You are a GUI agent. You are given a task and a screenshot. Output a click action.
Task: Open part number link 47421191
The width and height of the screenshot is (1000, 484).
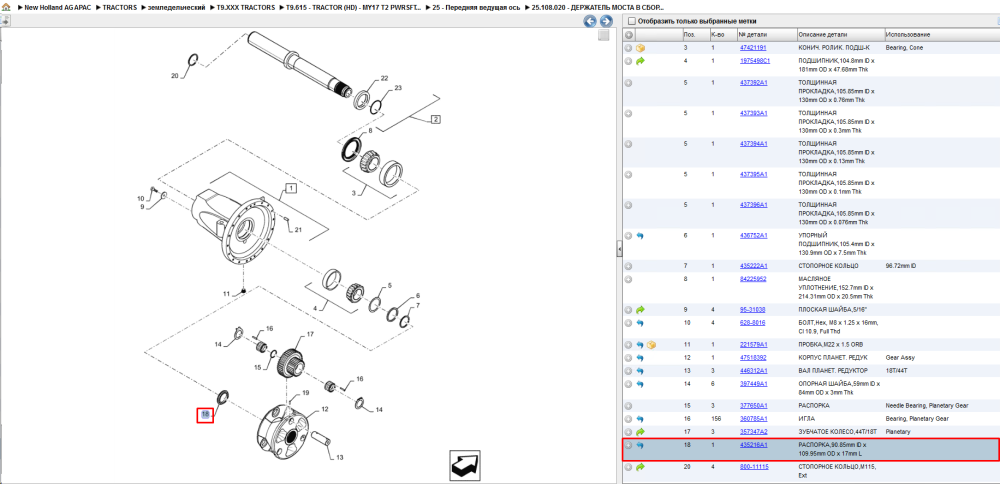pyautogui.click(x=753, y=48)
